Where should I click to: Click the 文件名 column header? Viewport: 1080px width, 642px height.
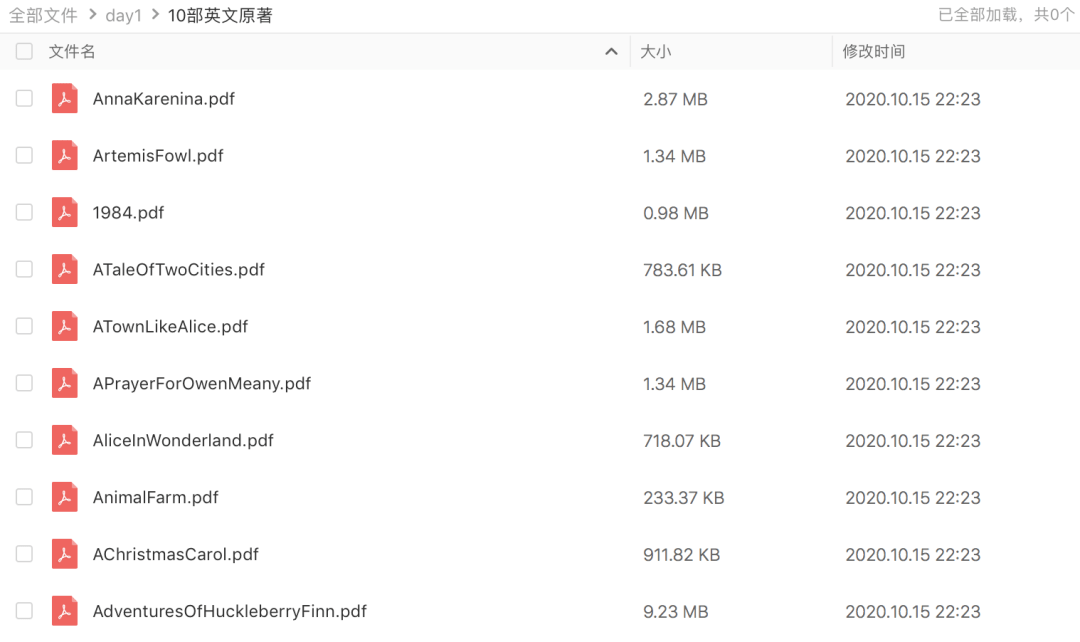point(72,52)
